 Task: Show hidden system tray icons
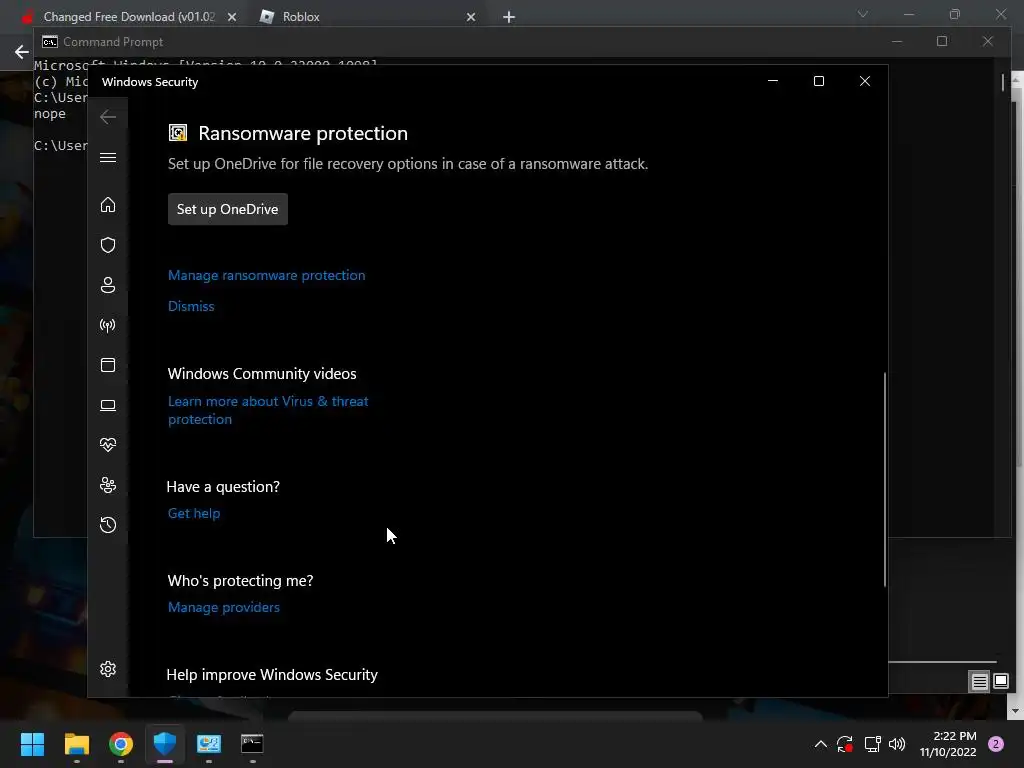click(821, 744)
